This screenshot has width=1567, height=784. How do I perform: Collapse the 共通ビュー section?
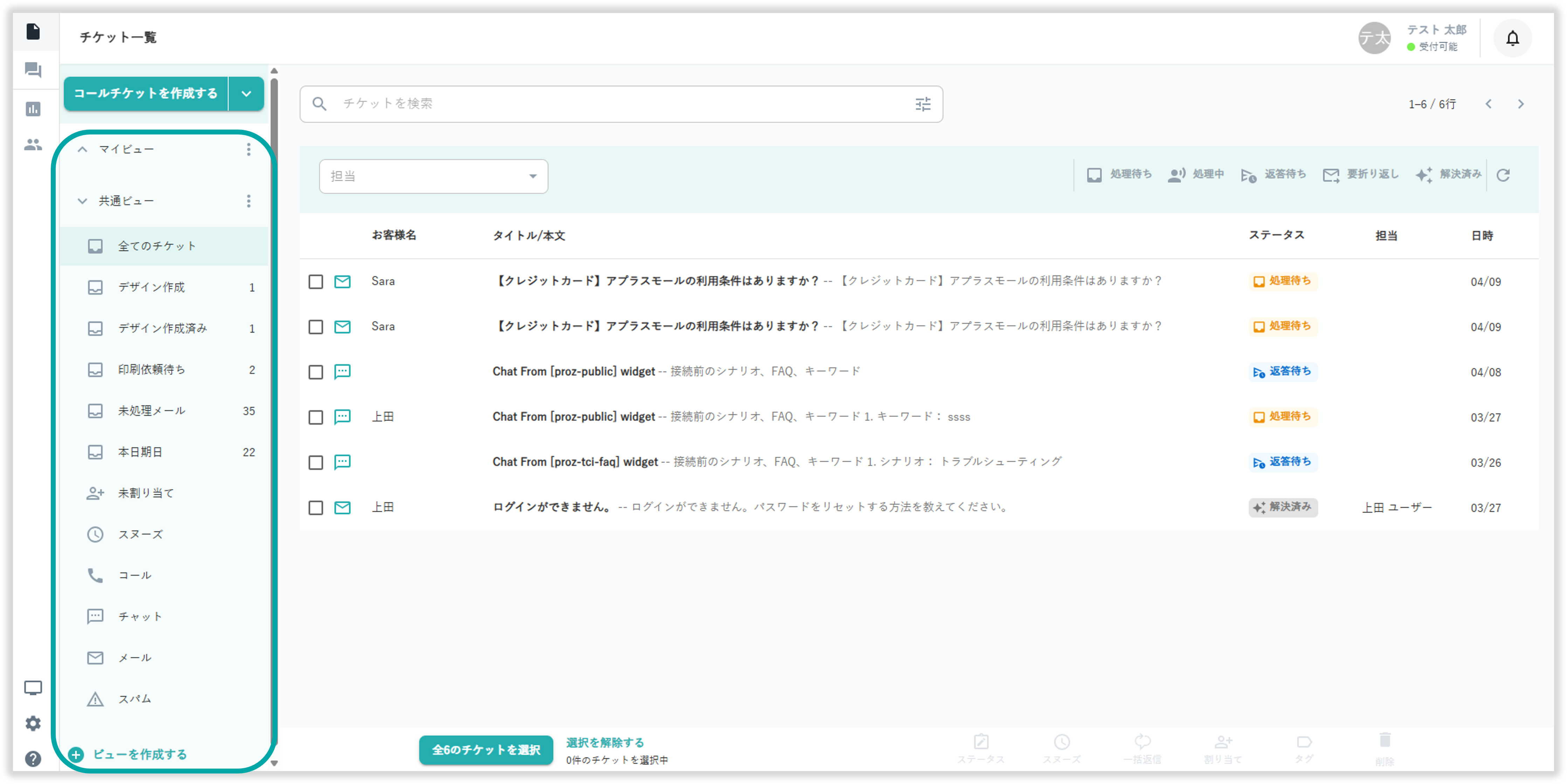coord(82,201)
